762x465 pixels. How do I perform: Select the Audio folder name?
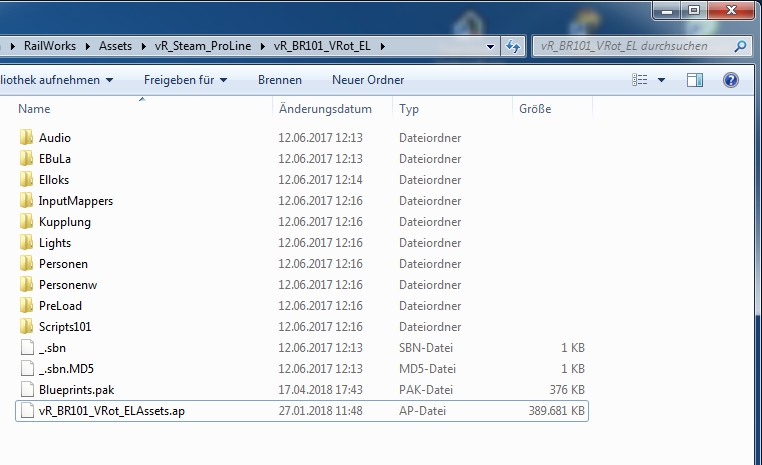coord(55,138)
